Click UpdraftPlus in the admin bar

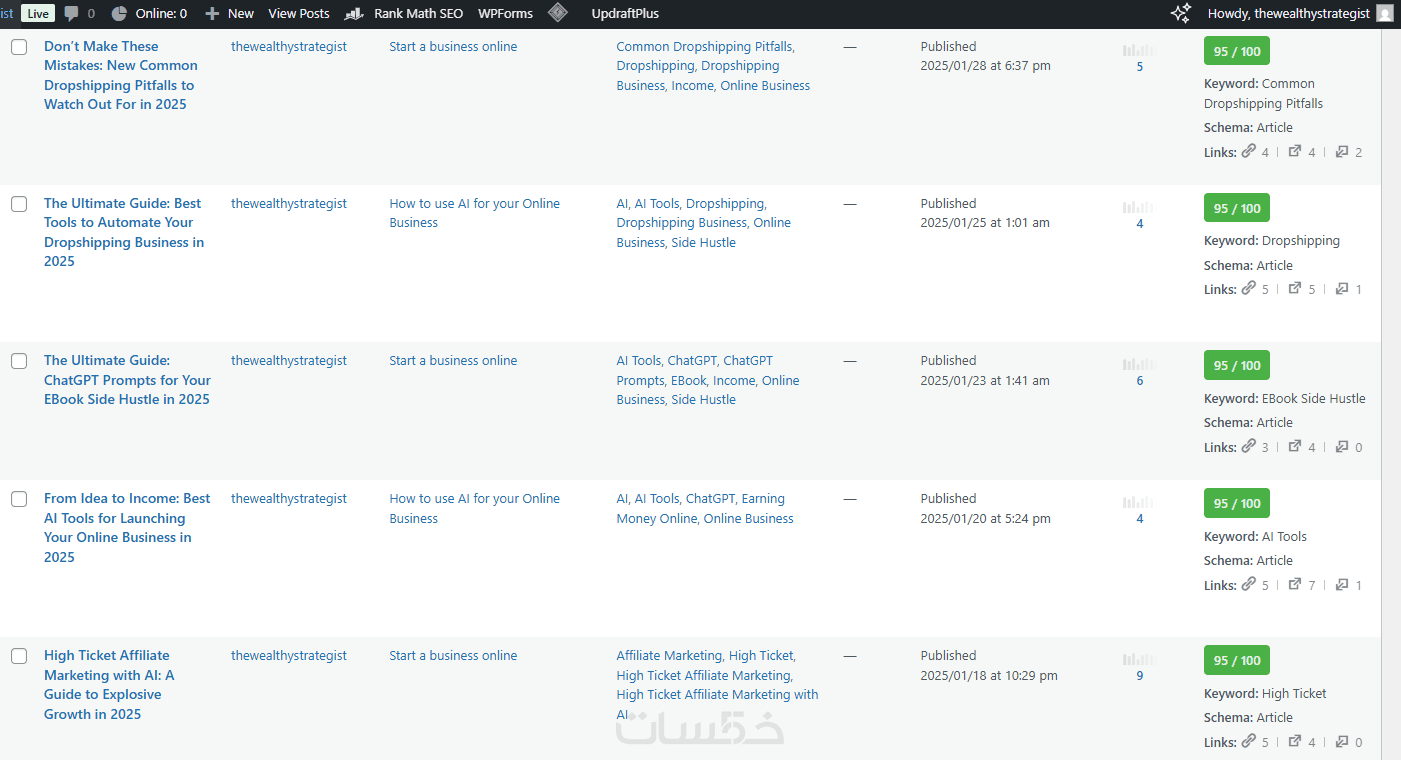tap(625, 14)
